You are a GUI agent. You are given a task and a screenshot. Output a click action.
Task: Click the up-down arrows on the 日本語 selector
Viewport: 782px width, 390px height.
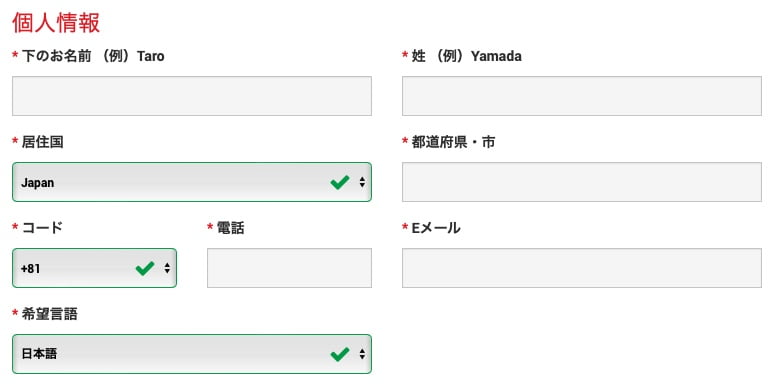[362, 354]
